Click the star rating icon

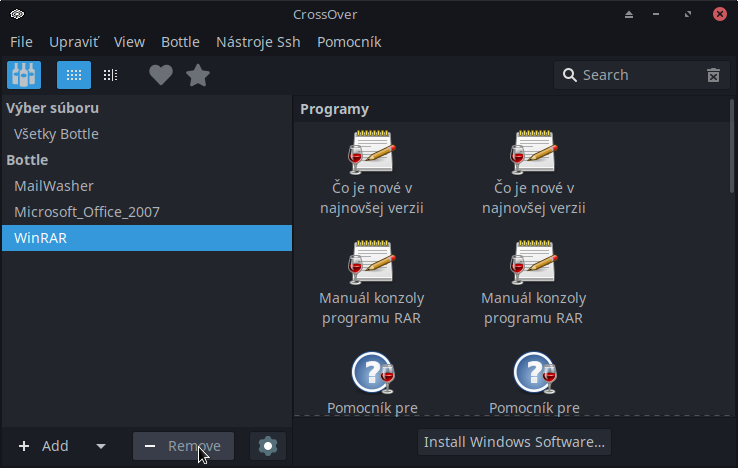pos(198,75)
